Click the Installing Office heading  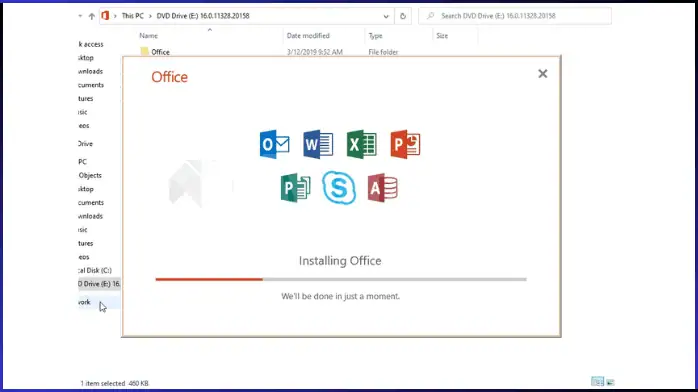coord(340,261)
